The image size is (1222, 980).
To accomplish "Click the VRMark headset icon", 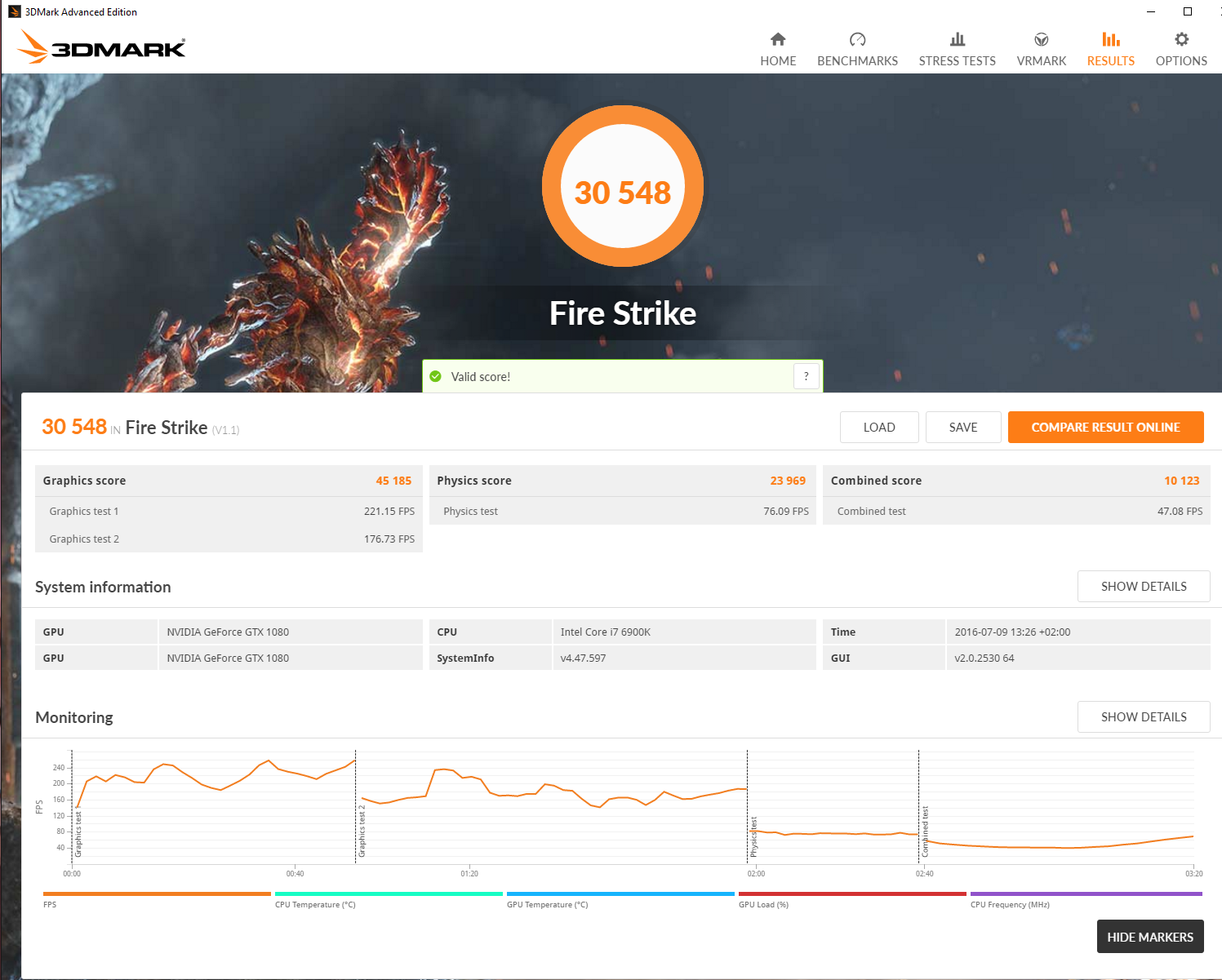I will tap(1042, 39).
